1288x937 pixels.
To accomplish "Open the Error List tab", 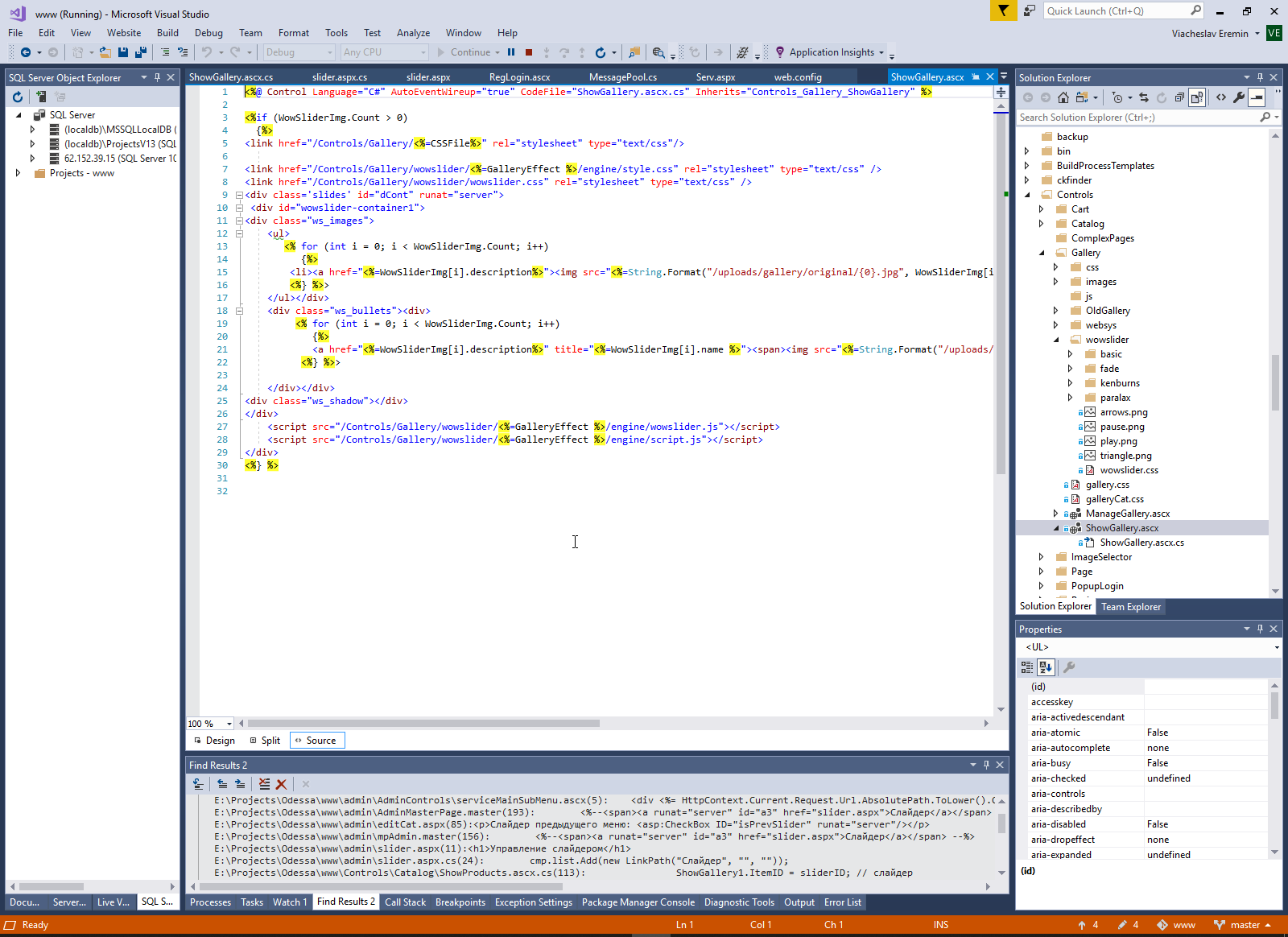I will coord(842,902).
